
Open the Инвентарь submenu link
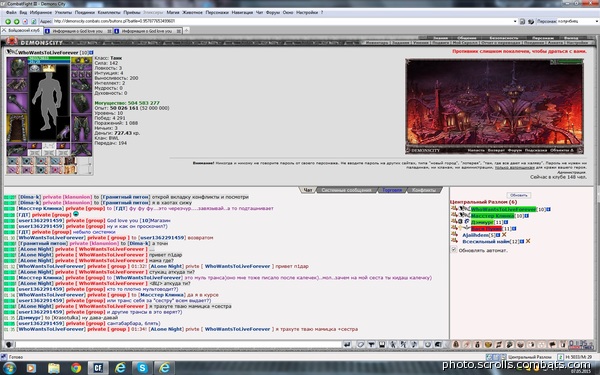coord(377,43)
